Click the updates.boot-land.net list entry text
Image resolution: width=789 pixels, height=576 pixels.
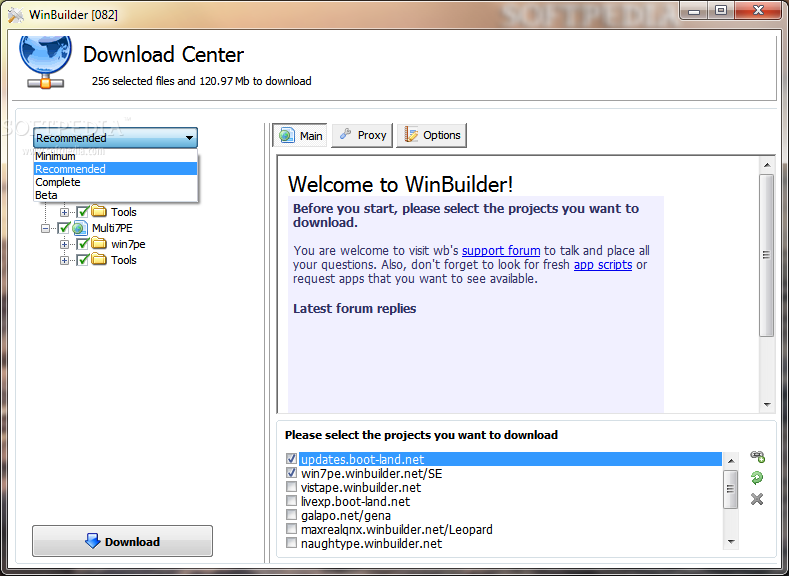tap(362, 459)
